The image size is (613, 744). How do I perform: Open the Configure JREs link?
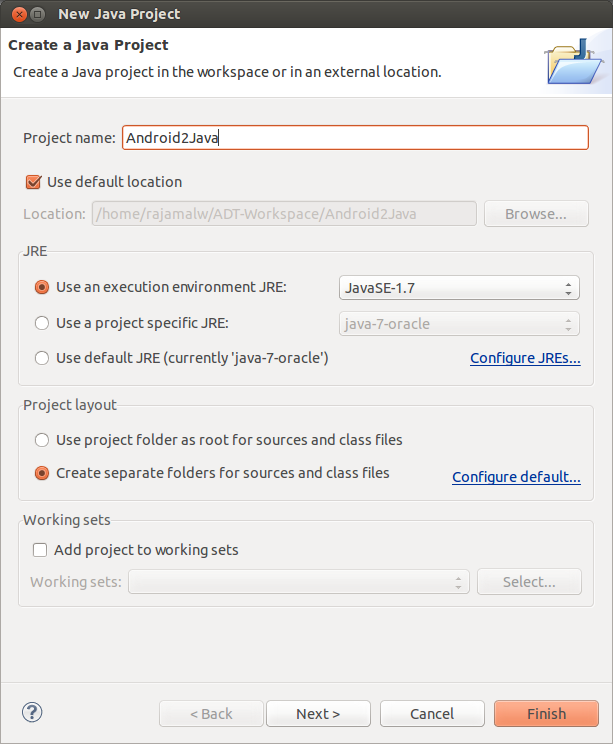(525, 358)
